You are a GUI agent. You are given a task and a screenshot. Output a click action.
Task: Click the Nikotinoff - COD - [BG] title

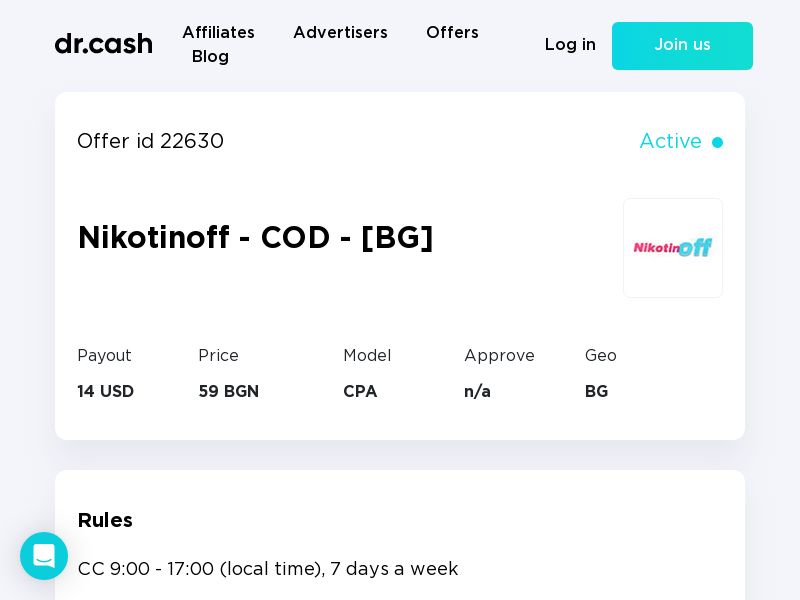pos(255,238)
